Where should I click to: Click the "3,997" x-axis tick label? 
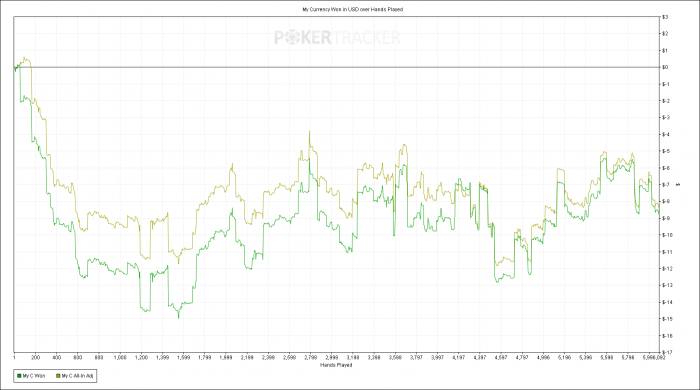point(438,357)
